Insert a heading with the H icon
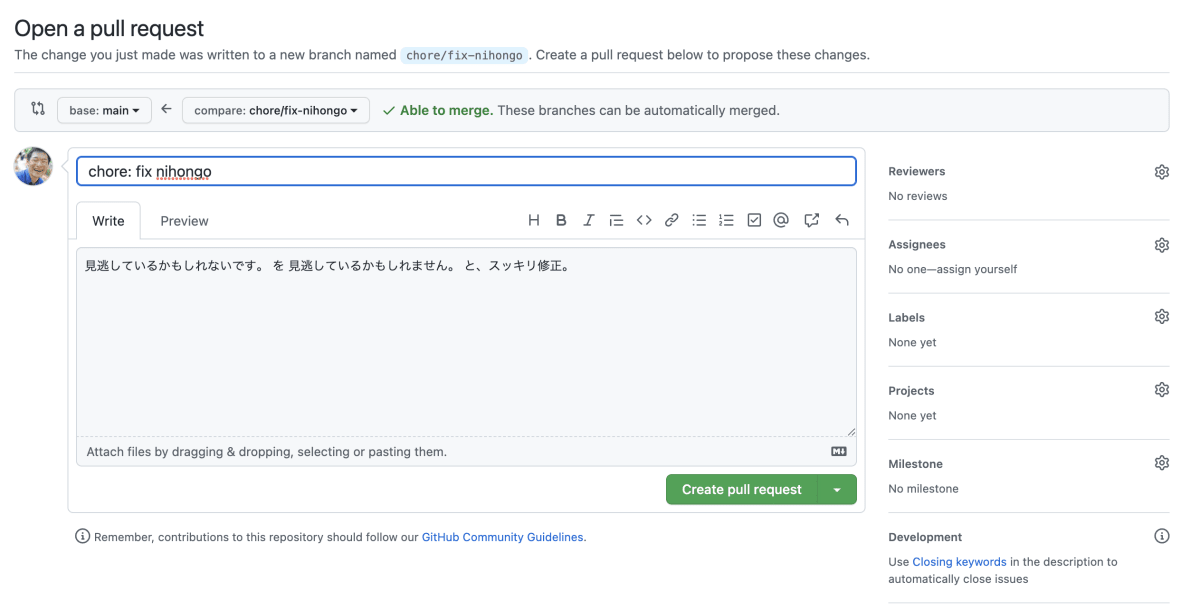 534,220
